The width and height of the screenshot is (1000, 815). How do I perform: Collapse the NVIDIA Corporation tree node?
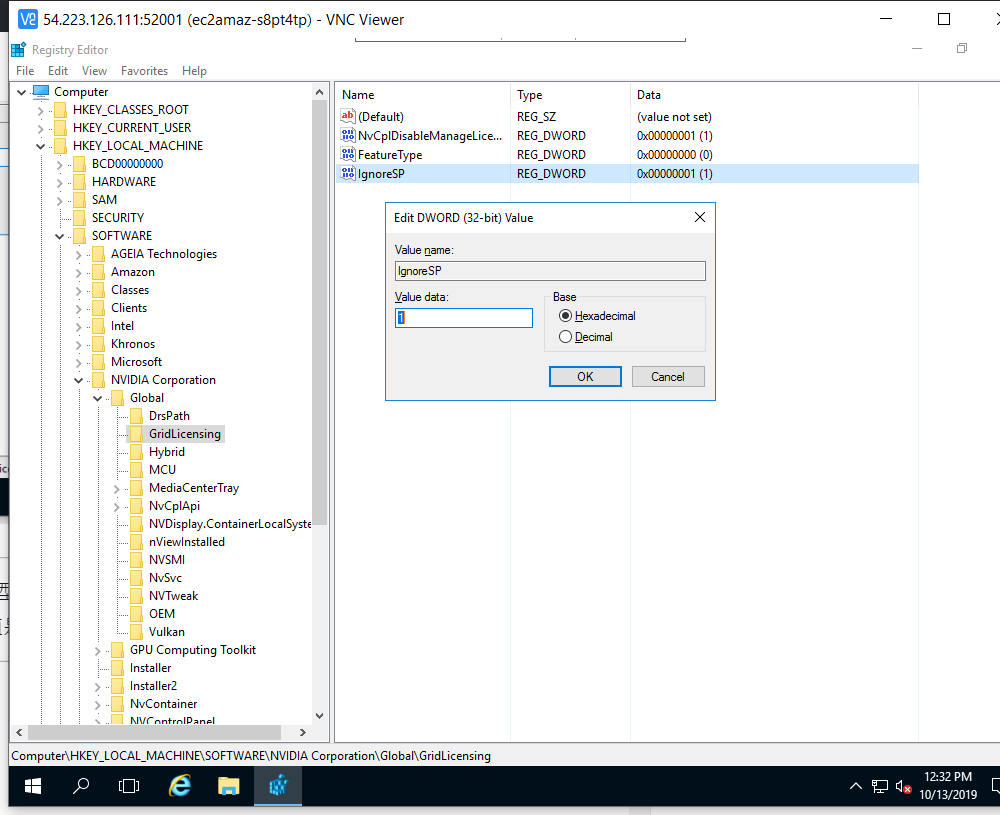point(79,381)
